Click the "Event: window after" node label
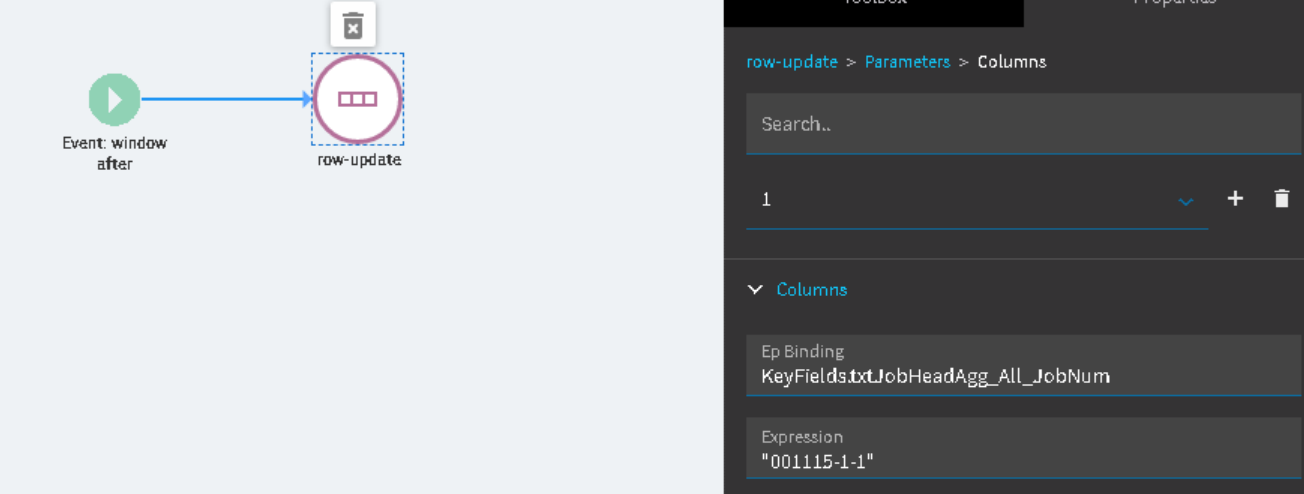 114,153
